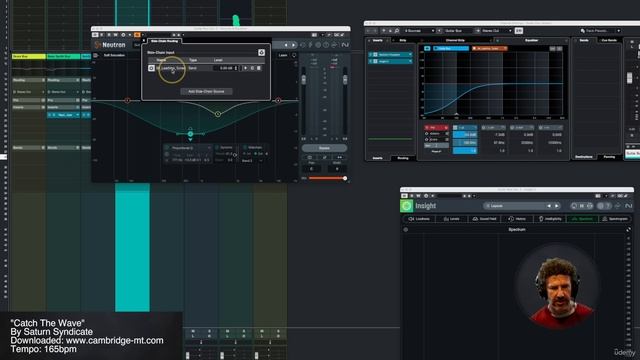Select the Strip tab in Channel Settings

403,40
